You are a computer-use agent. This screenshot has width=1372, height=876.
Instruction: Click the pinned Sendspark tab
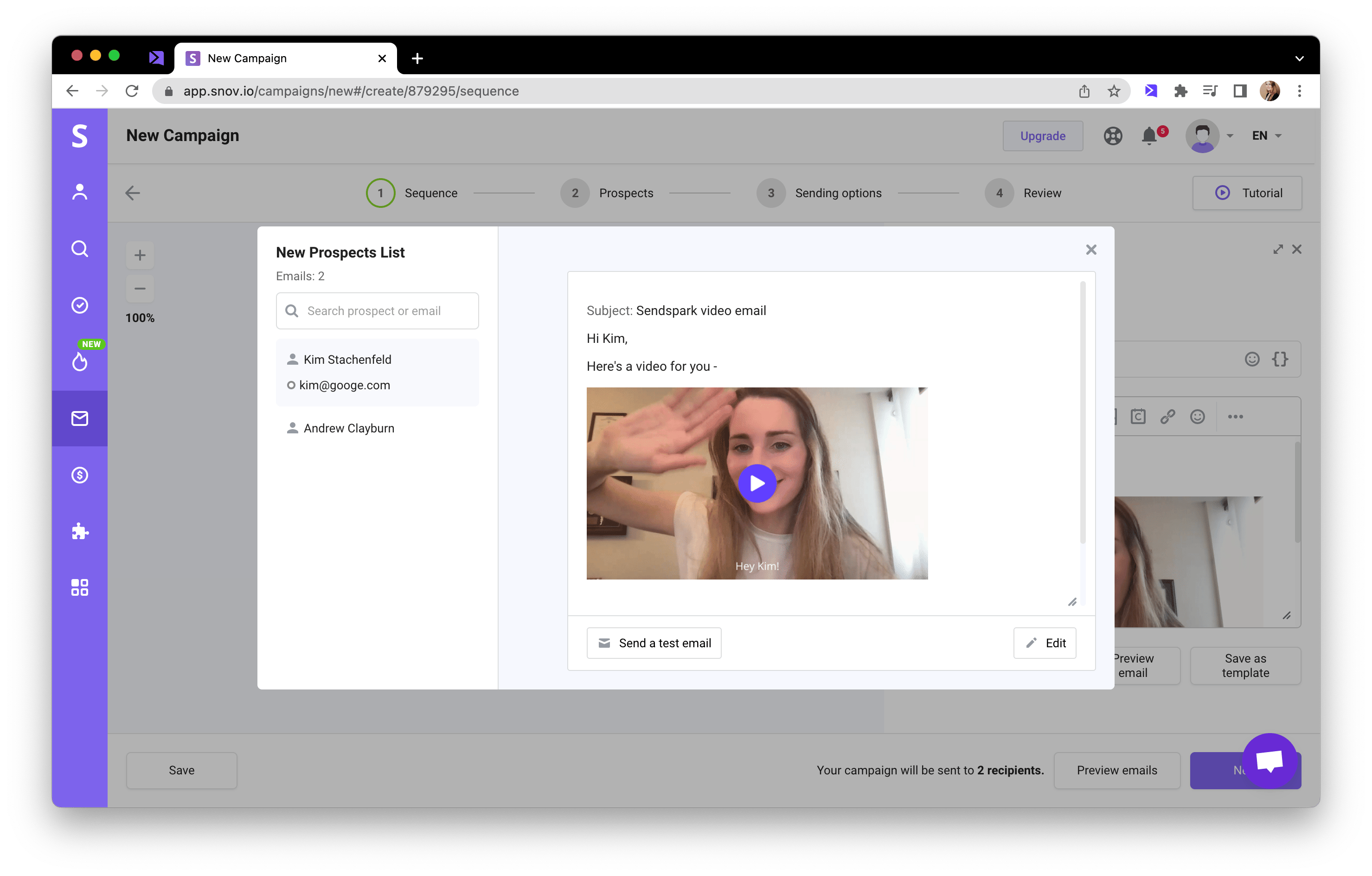click(x=156, y=58)
